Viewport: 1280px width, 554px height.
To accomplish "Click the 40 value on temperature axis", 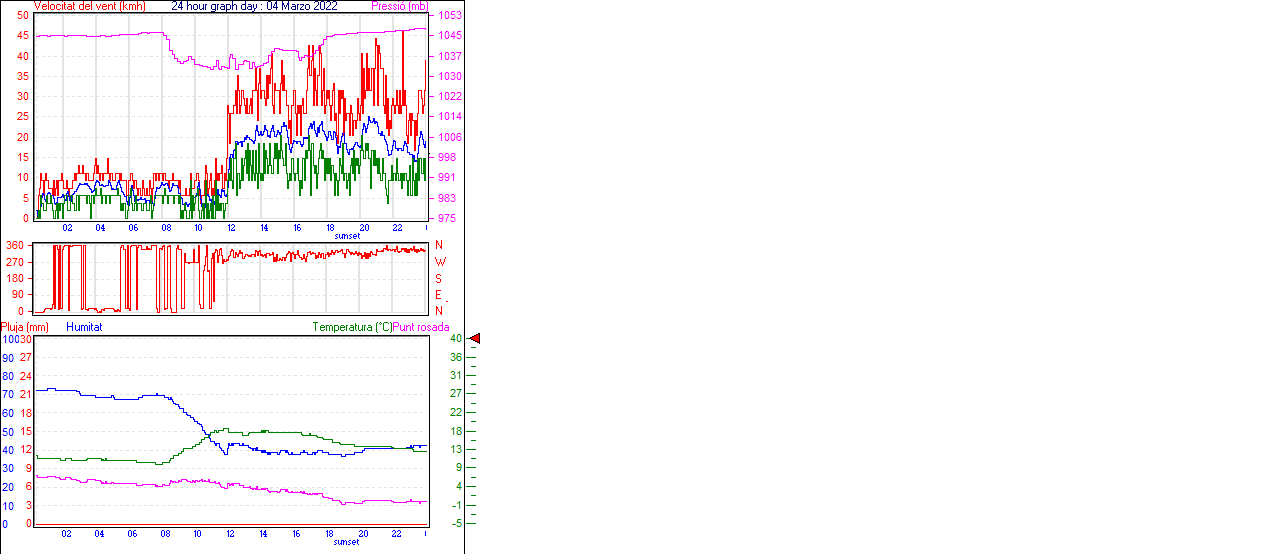I will coord(455,339).
